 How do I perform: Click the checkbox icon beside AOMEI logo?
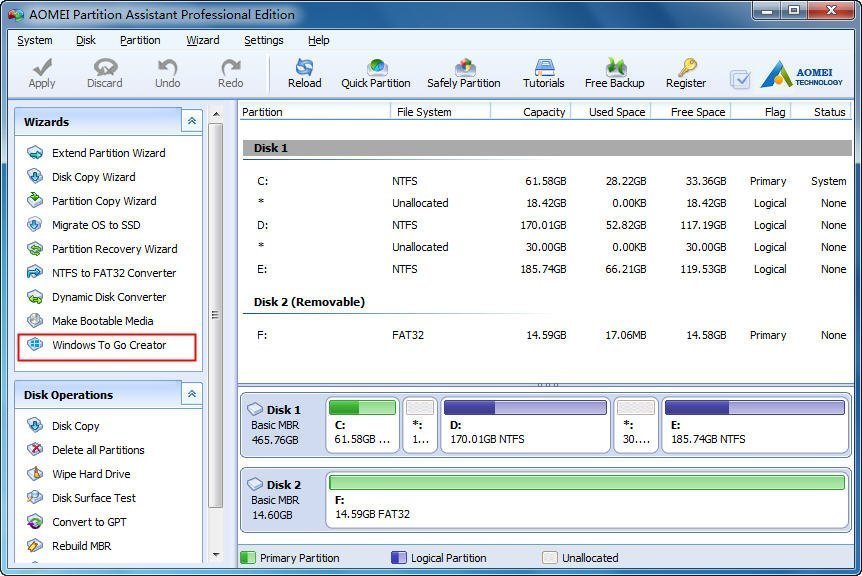click(740, 80)
